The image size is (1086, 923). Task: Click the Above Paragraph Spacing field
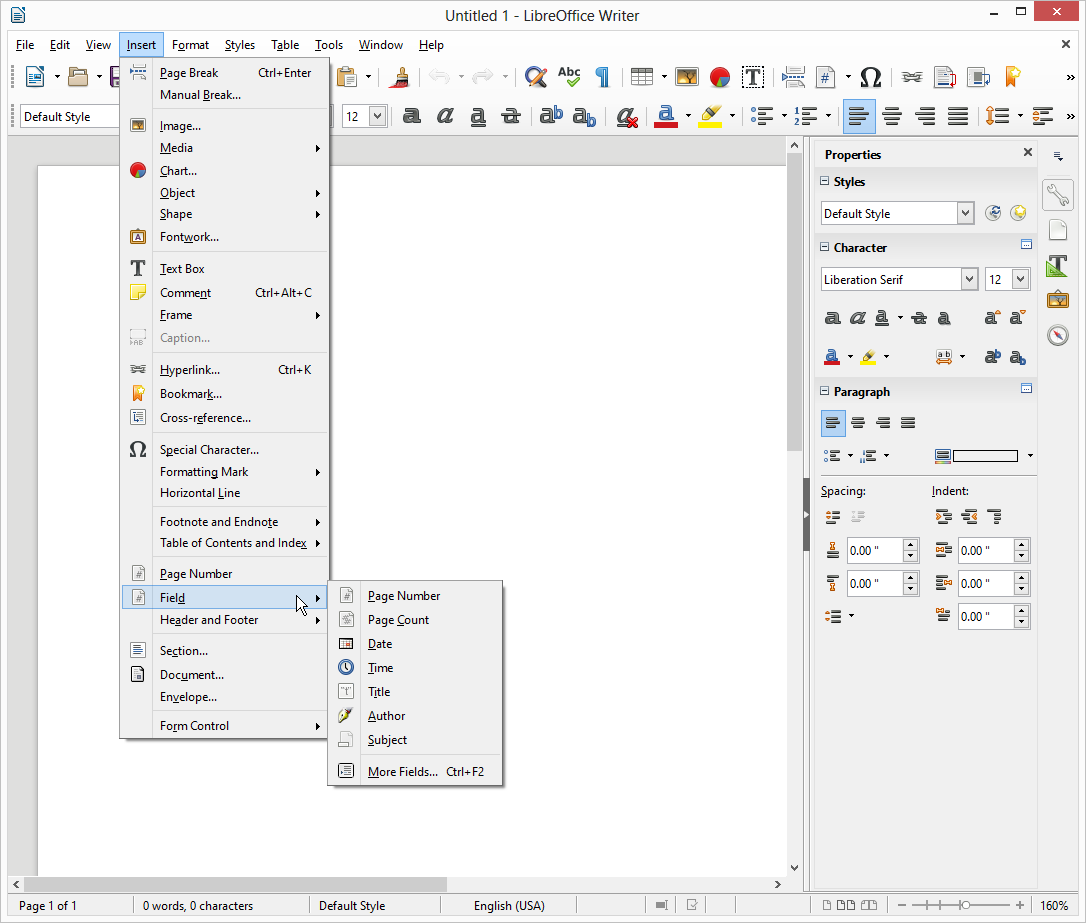point(875,550)
